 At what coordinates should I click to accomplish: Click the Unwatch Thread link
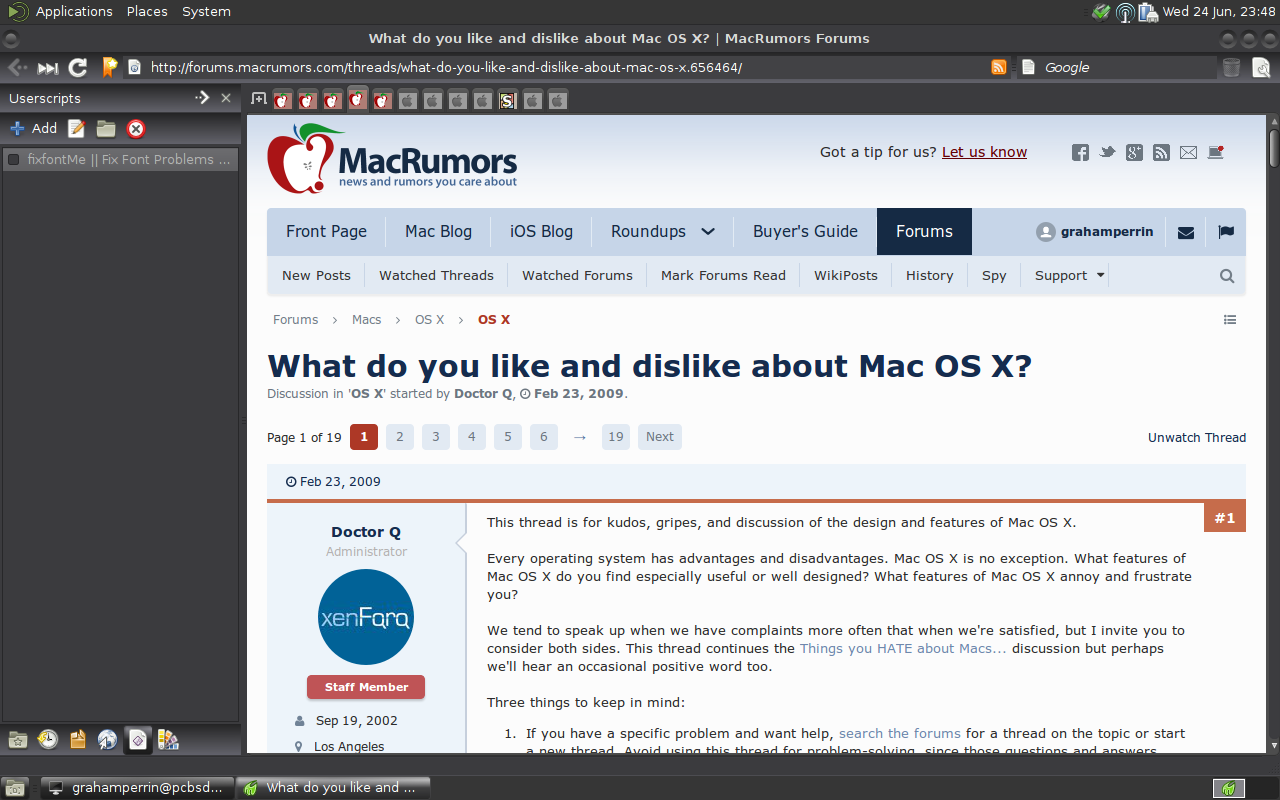point(1197,438)
